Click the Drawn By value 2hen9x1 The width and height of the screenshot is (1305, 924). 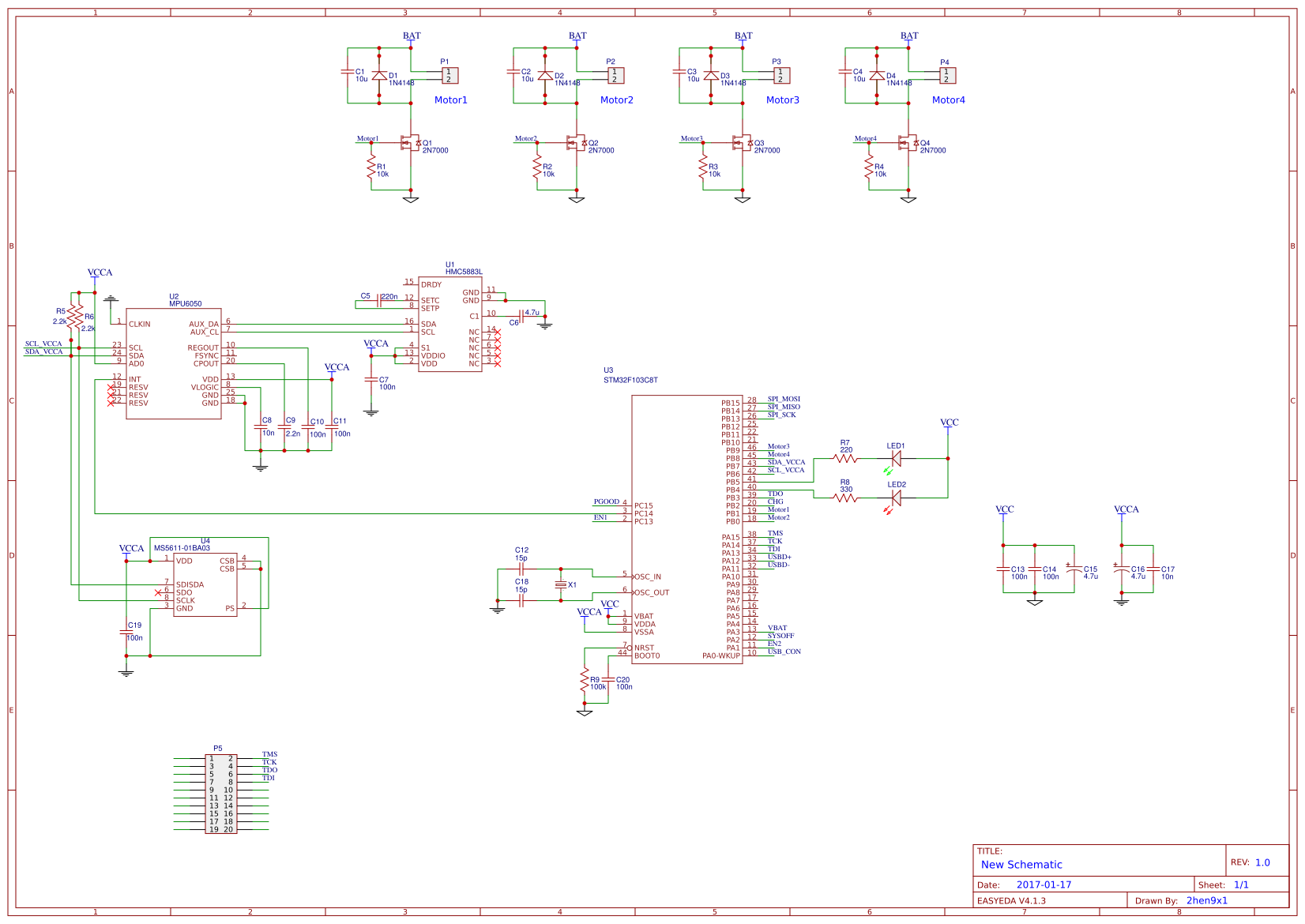1206,900
